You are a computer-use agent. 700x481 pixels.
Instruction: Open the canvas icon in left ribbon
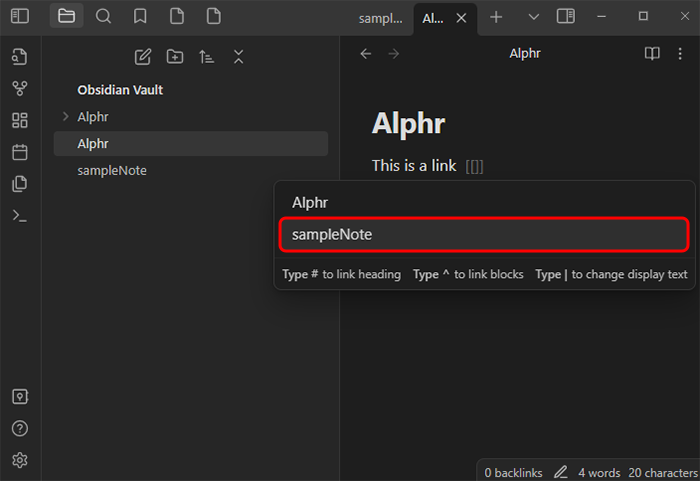(20, 120)
